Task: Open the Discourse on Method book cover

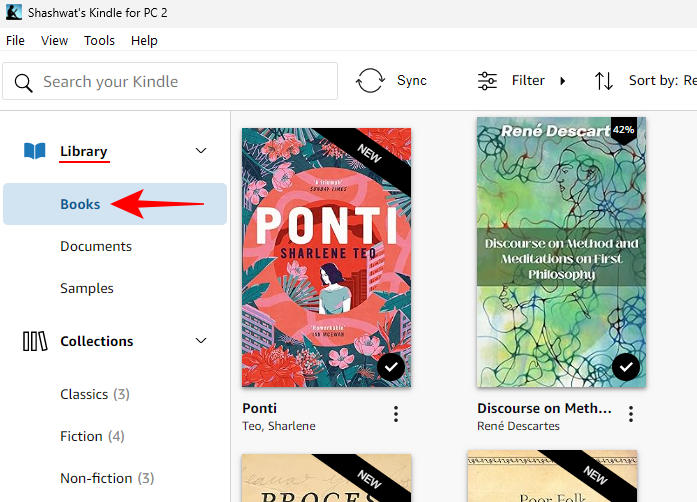Action: (561, 252)
